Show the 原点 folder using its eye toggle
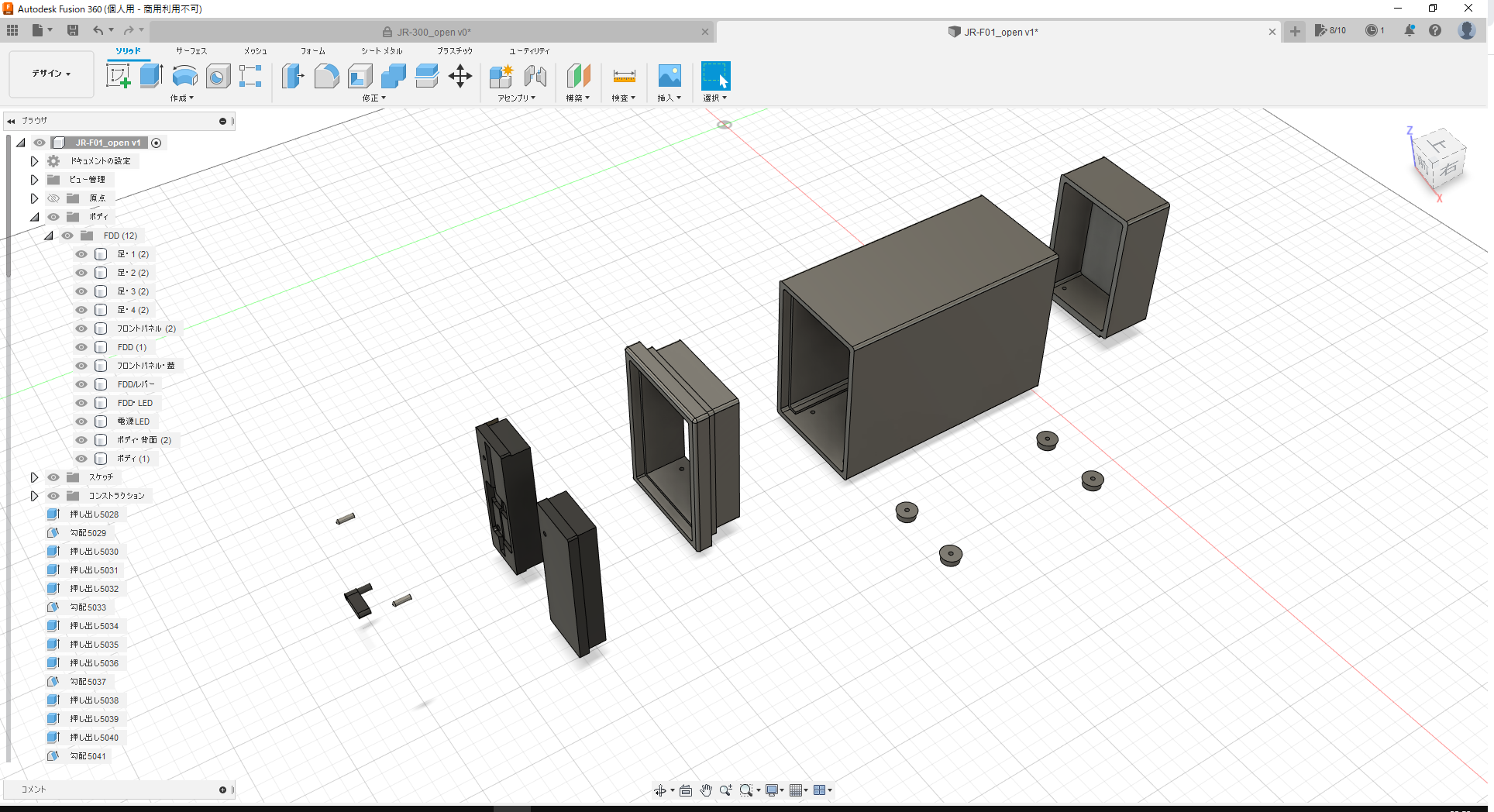This screenshot has height=812, width=1494. pyautogui.click(x=53, y=198)
